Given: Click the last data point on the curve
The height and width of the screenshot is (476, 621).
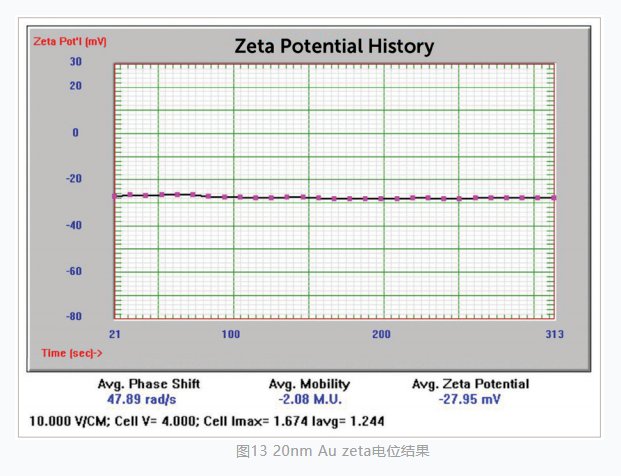Looking at the screenshot, I should (553, 198).
